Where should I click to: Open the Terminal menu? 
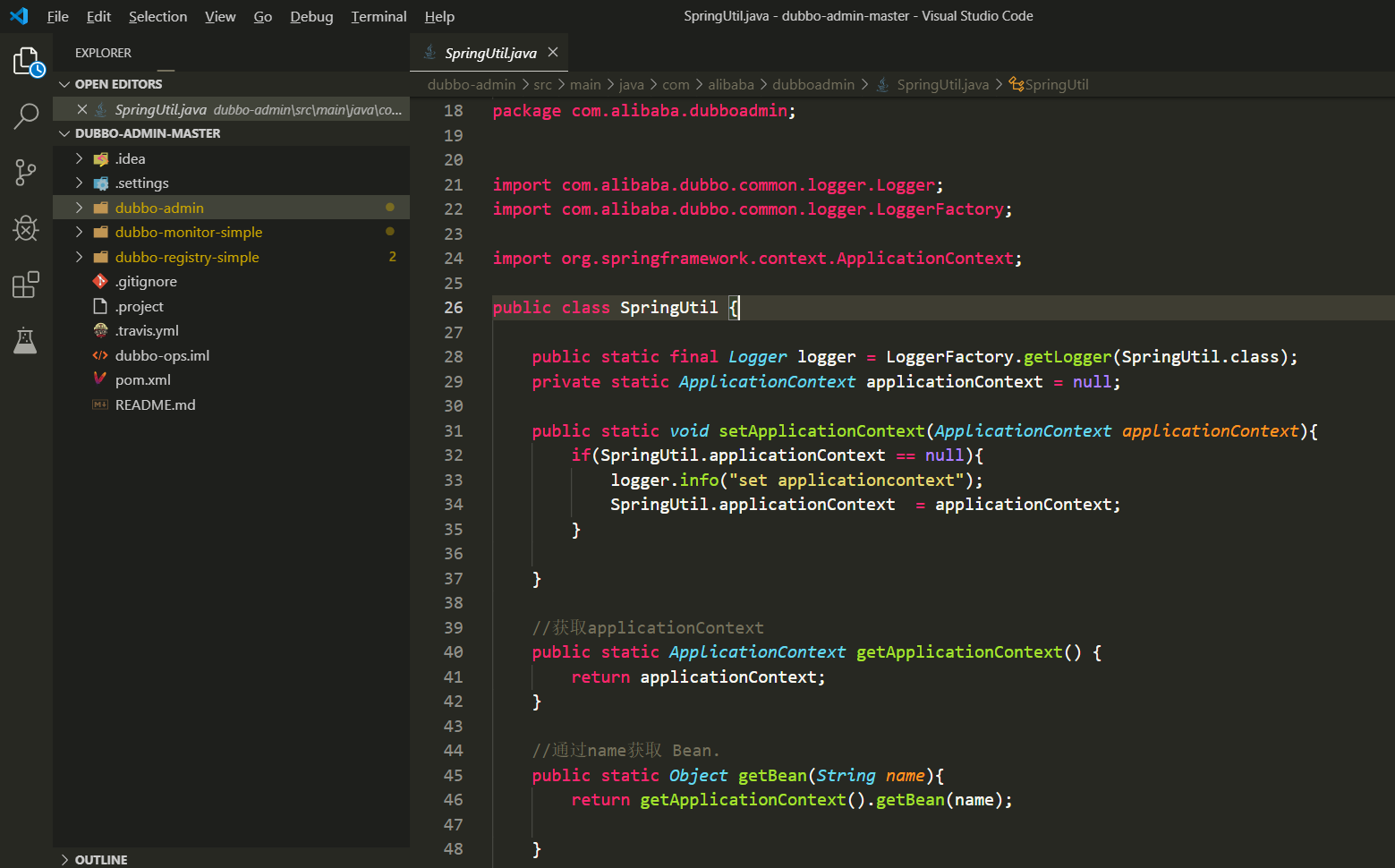(379, 16)
